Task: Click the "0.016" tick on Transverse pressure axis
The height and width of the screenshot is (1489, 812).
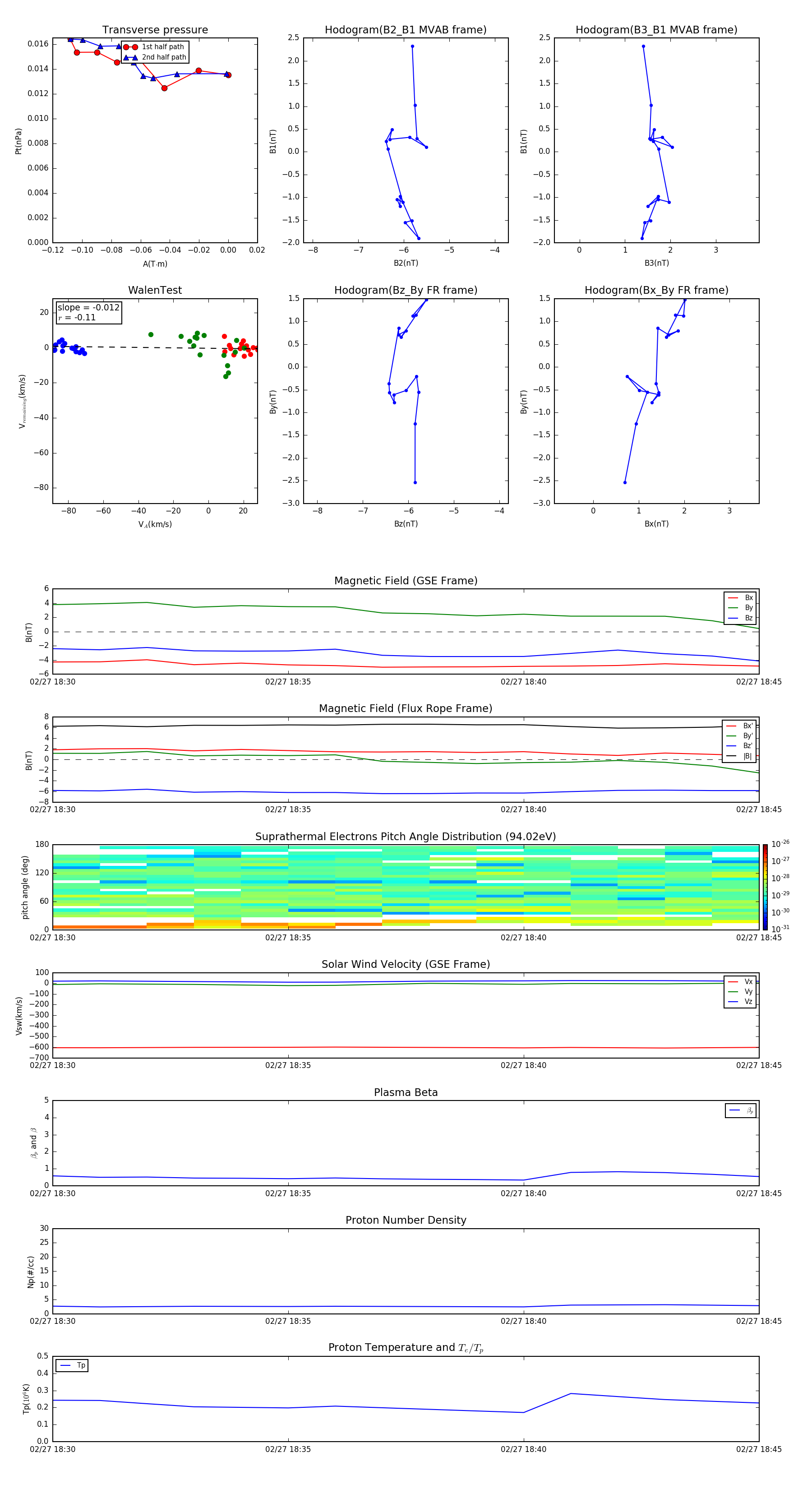Action: [x=38, y=44]
